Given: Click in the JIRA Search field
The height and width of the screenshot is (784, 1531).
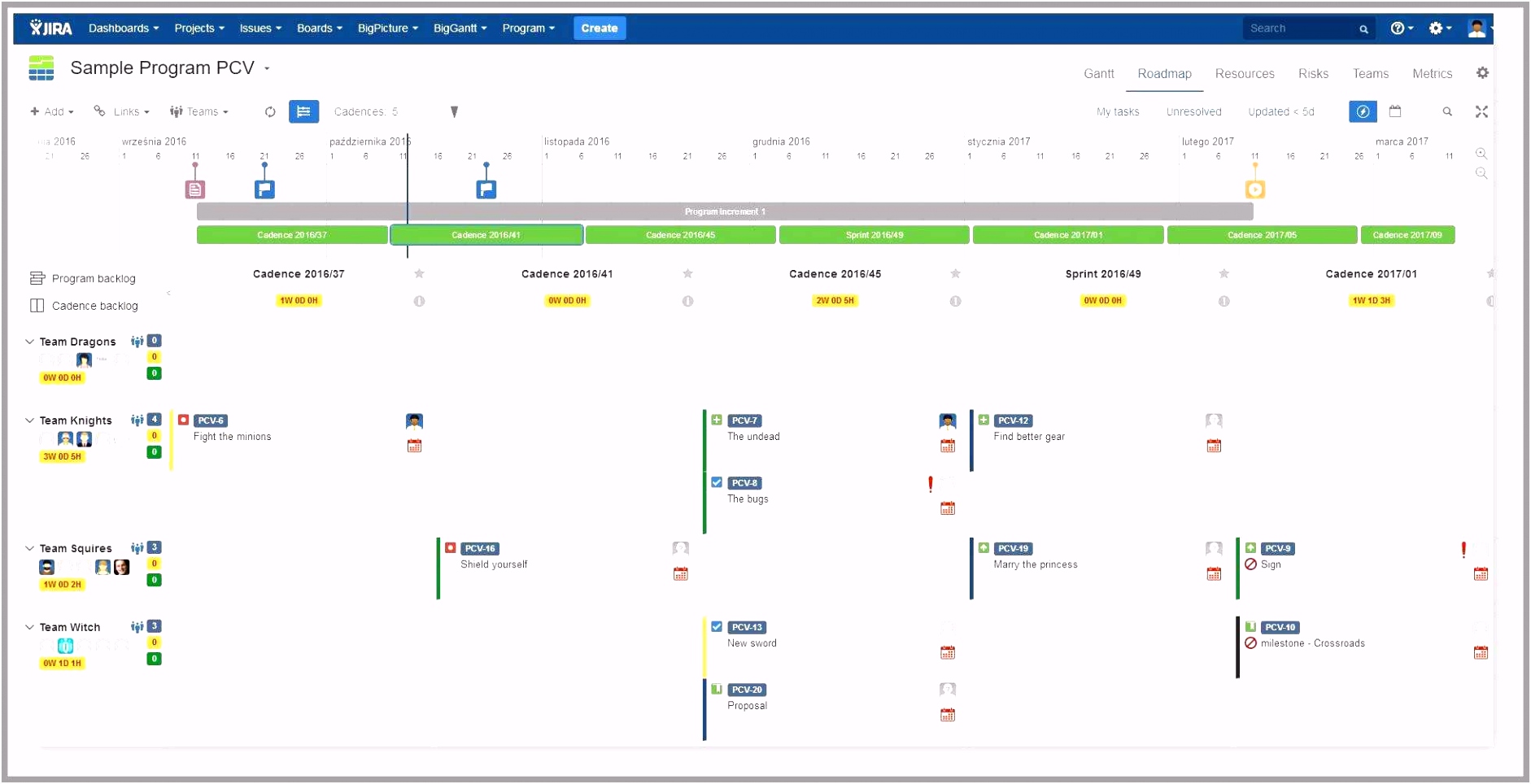Looking at the screenshot, I should point(1308,28).
